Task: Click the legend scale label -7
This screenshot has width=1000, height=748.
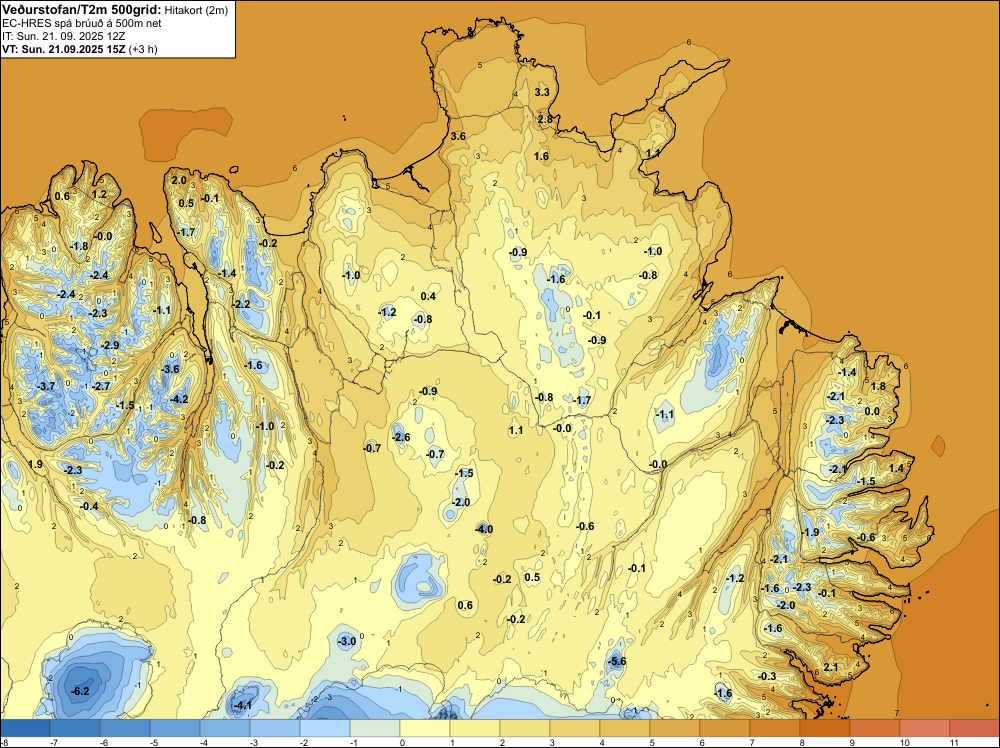Action: coord(54,742)
